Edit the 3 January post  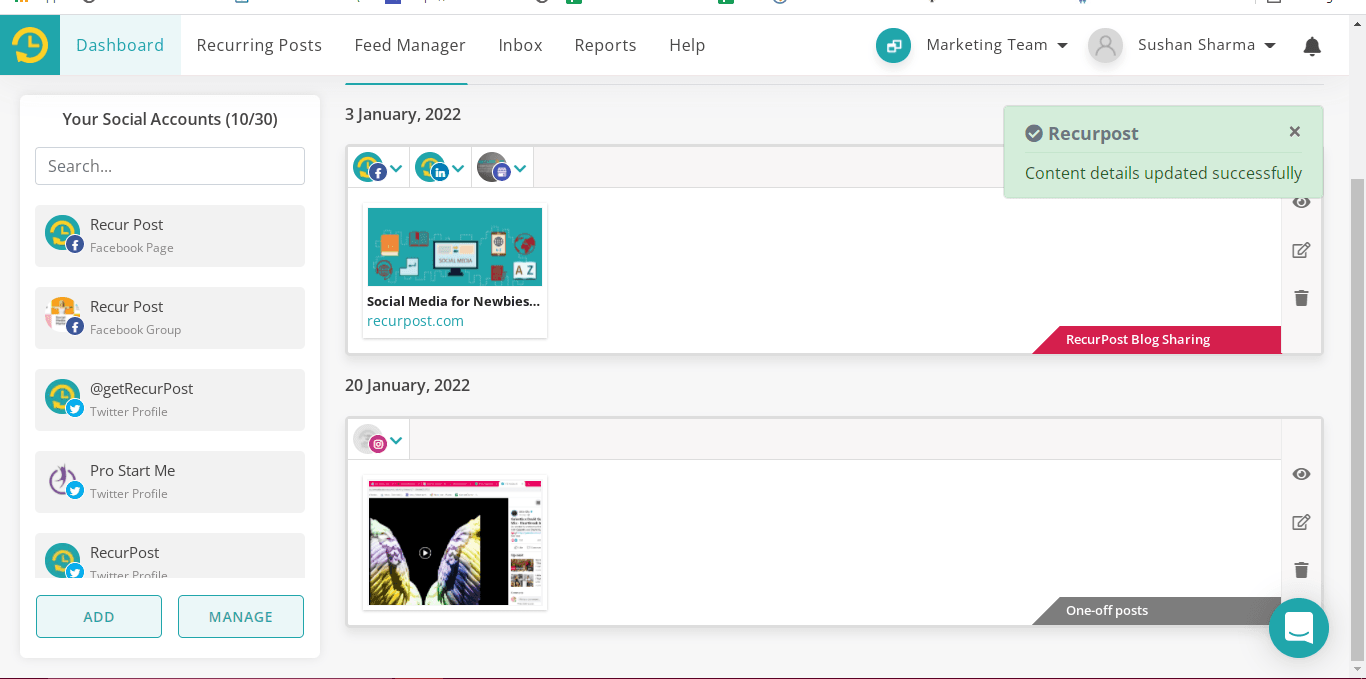coord(1301,250)
